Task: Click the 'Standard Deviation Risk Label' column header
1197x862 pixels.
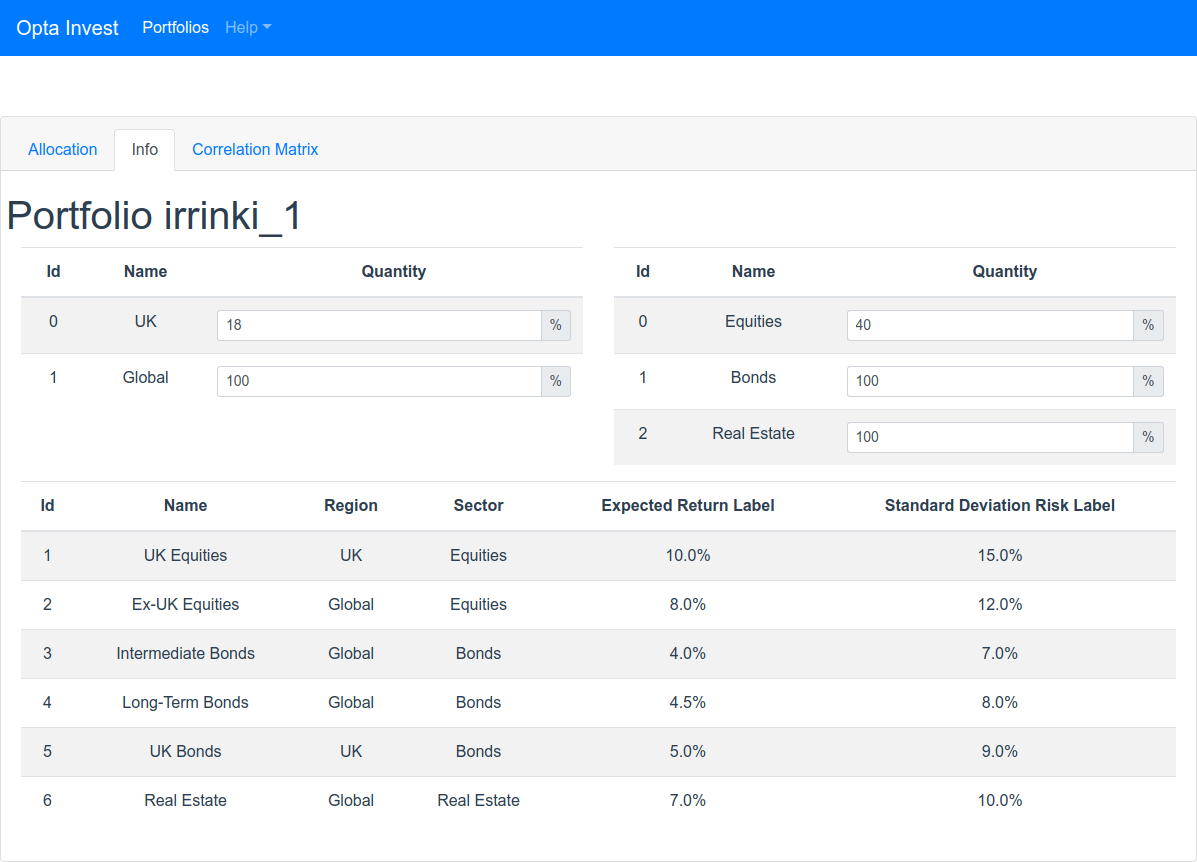Action: coord(1000,505)
